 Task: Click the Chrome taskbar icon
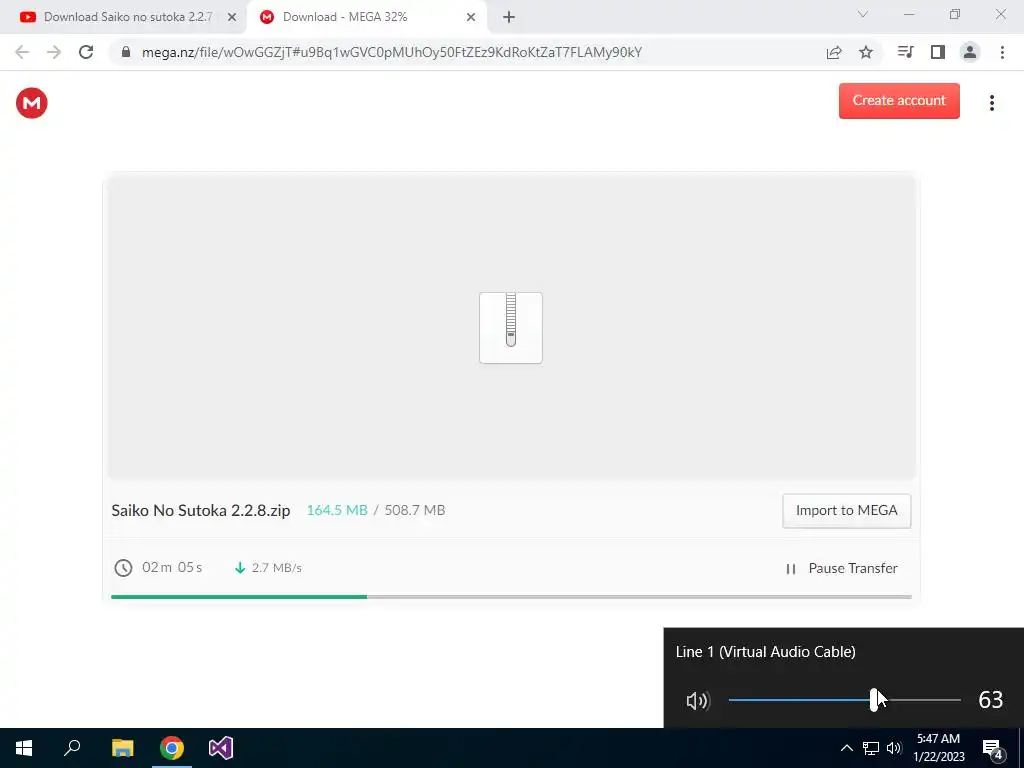coord(172,748)
